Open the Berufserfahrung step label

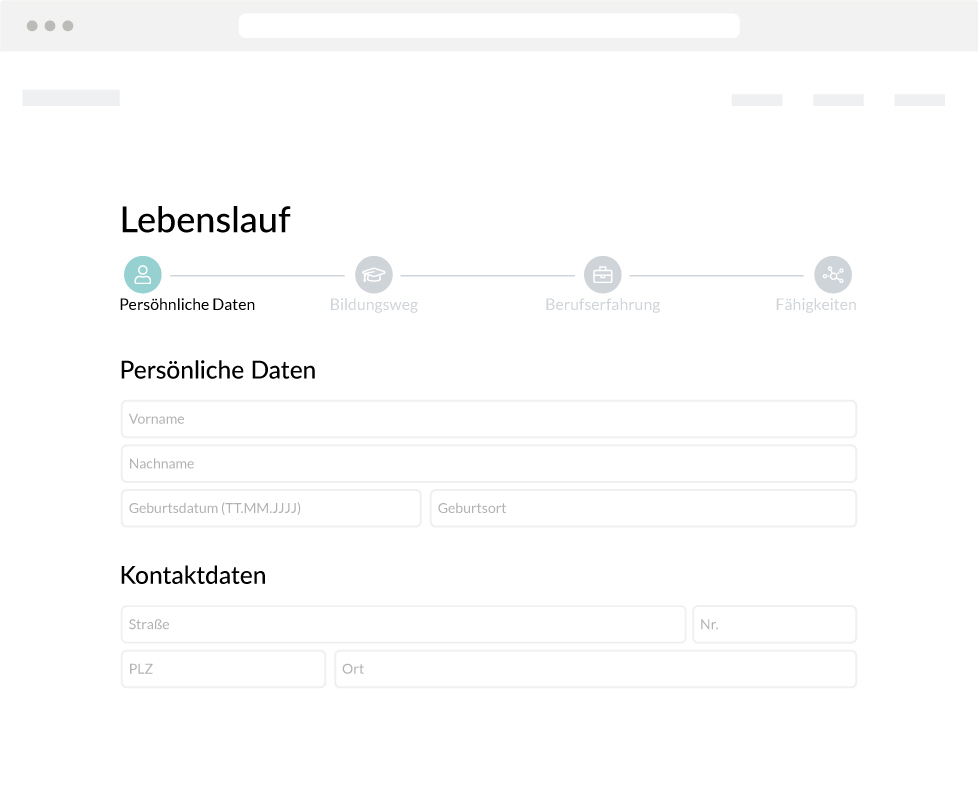(x=602, y=305)
